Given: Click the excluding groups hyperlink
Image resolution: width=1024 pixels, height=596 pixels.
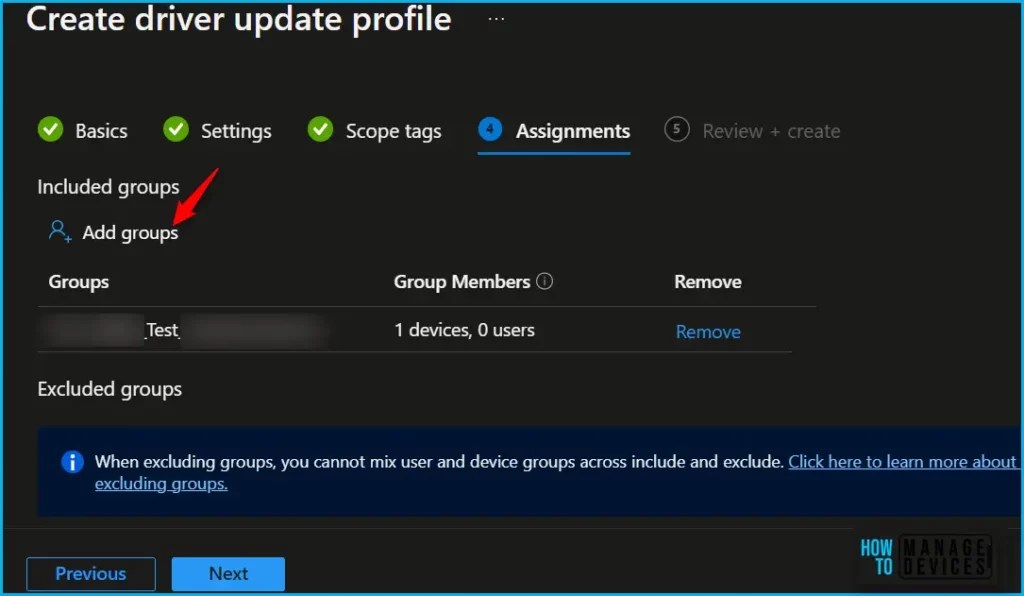Looking at the screenshot, I should click(x=161, y=484).
